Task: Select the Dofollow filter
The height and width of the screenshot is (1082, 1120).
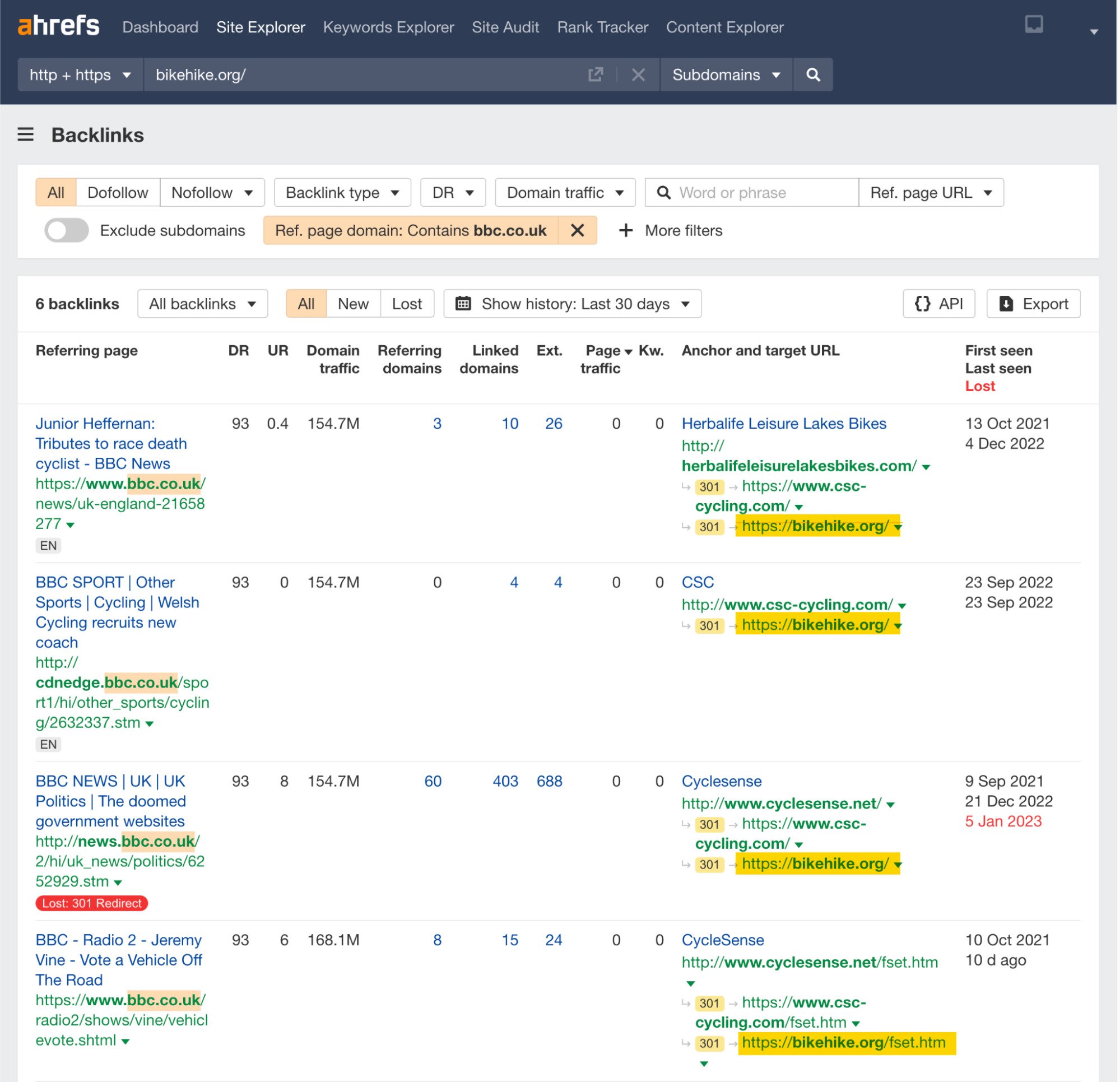Action: click(x=117, y=193)
